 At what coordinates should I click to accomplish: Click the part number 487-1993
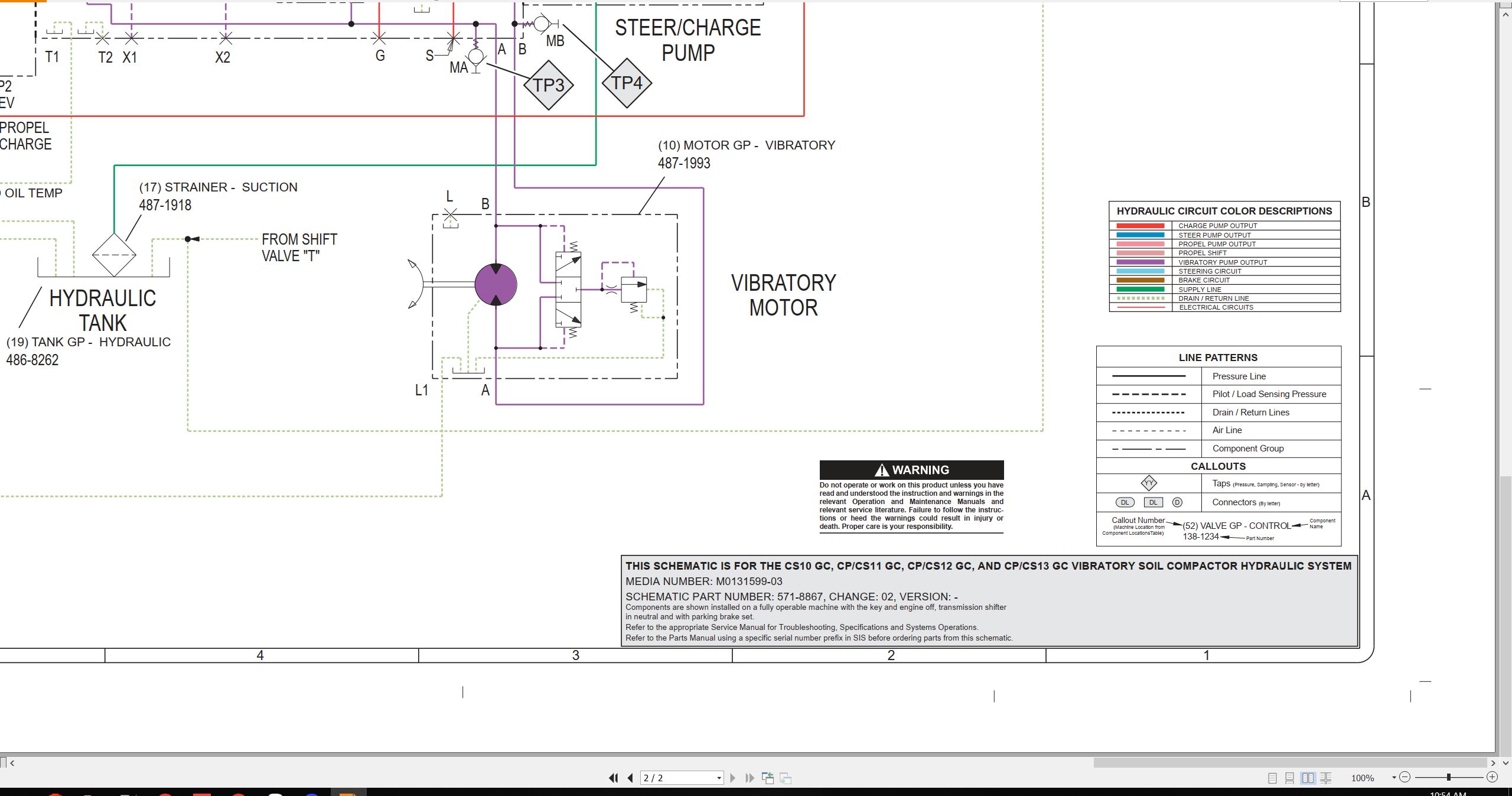[x=684, y=163]
